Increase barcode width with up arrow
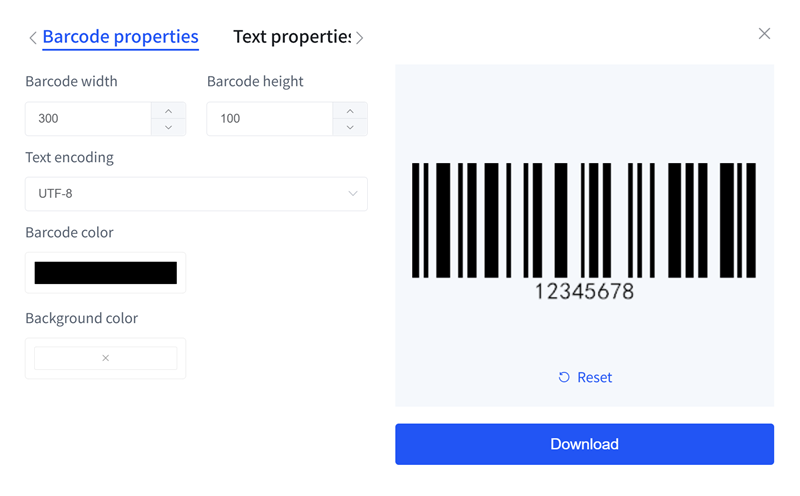The width and height of the screenshot is (800, 496). [x=168, y=111]
